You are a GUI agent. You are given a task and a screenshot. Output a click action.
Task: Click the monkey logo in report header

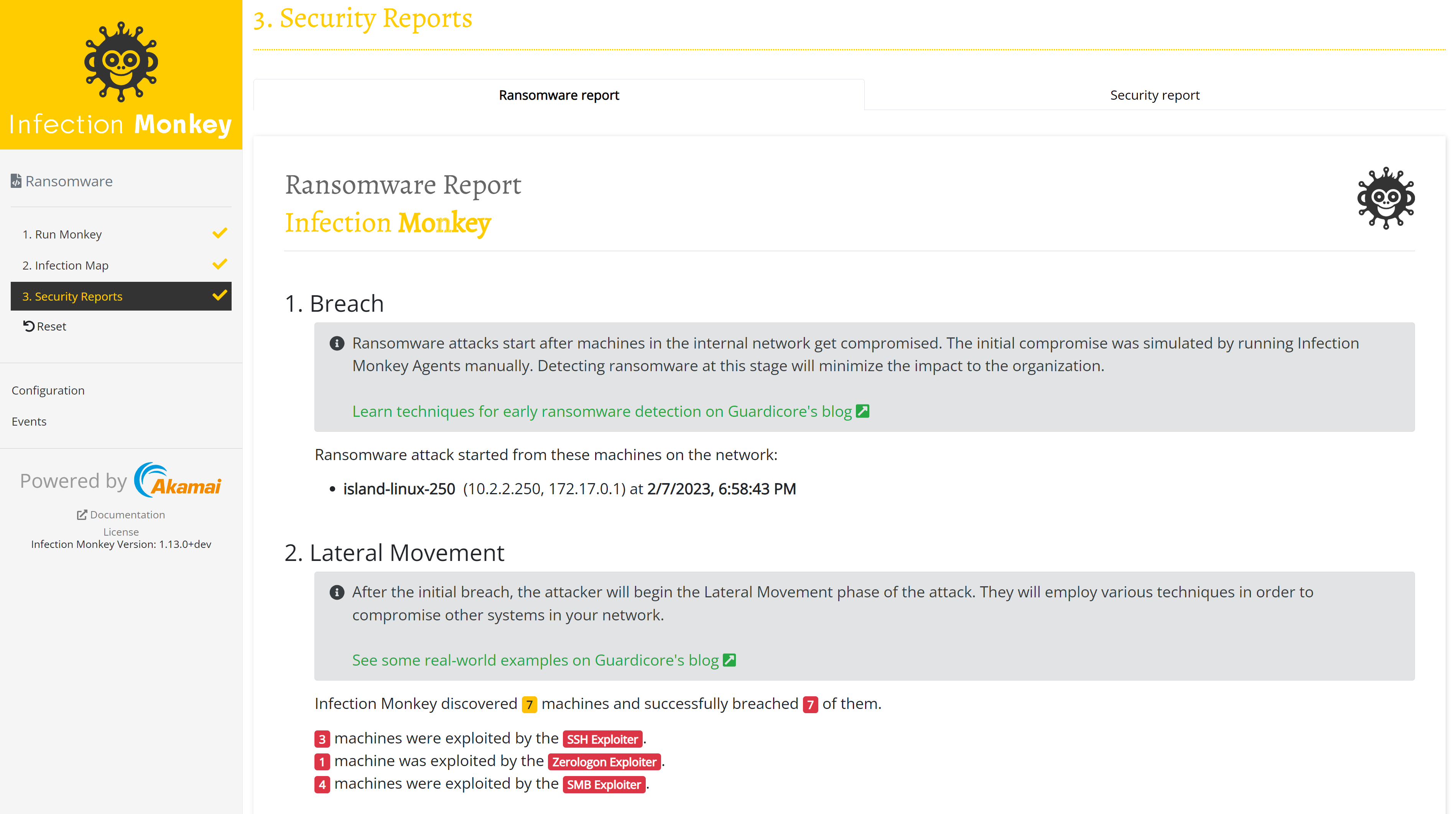click(1385, 198)
